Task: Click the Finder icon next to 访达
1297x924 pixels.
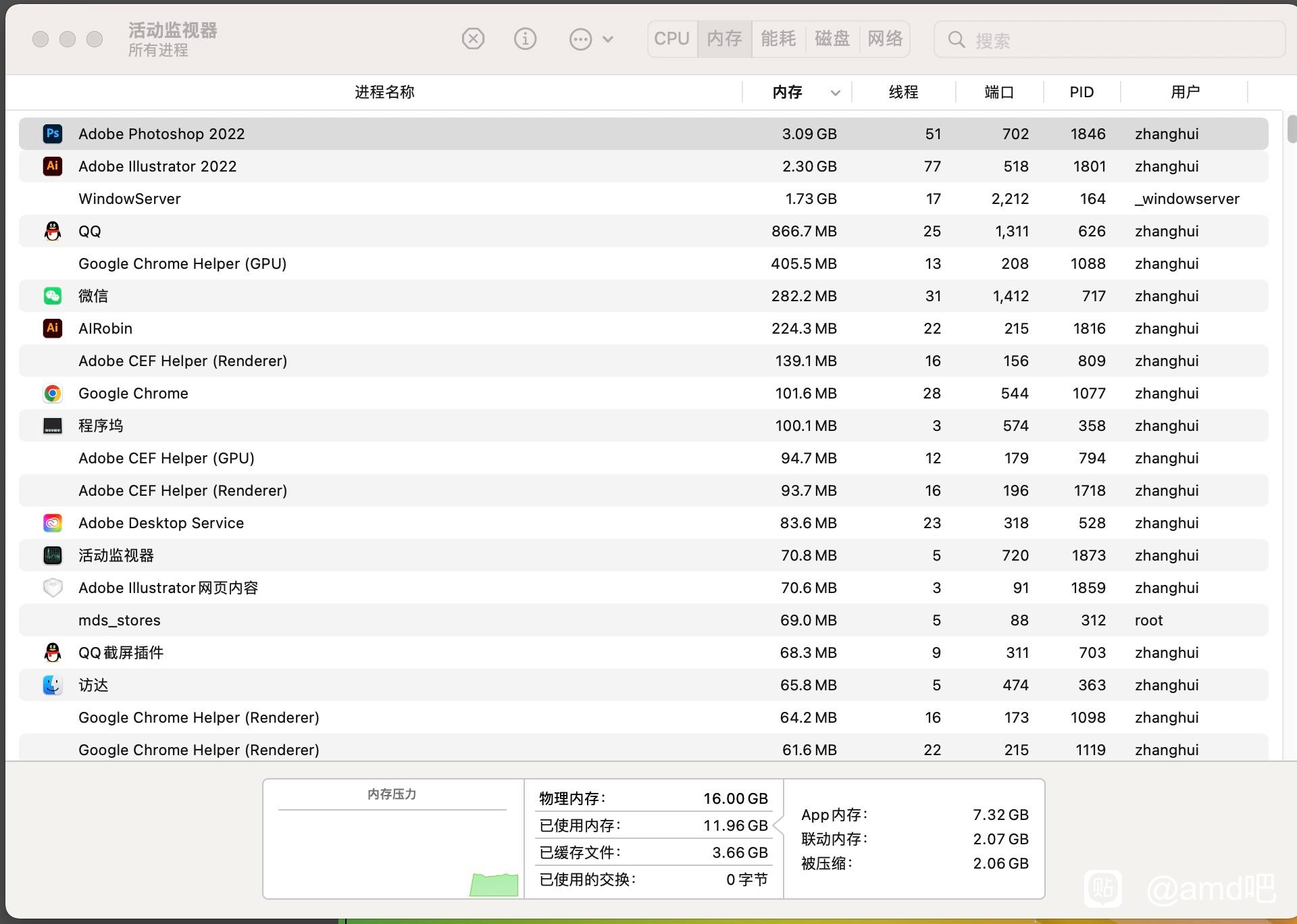Action: click(53, 685)
